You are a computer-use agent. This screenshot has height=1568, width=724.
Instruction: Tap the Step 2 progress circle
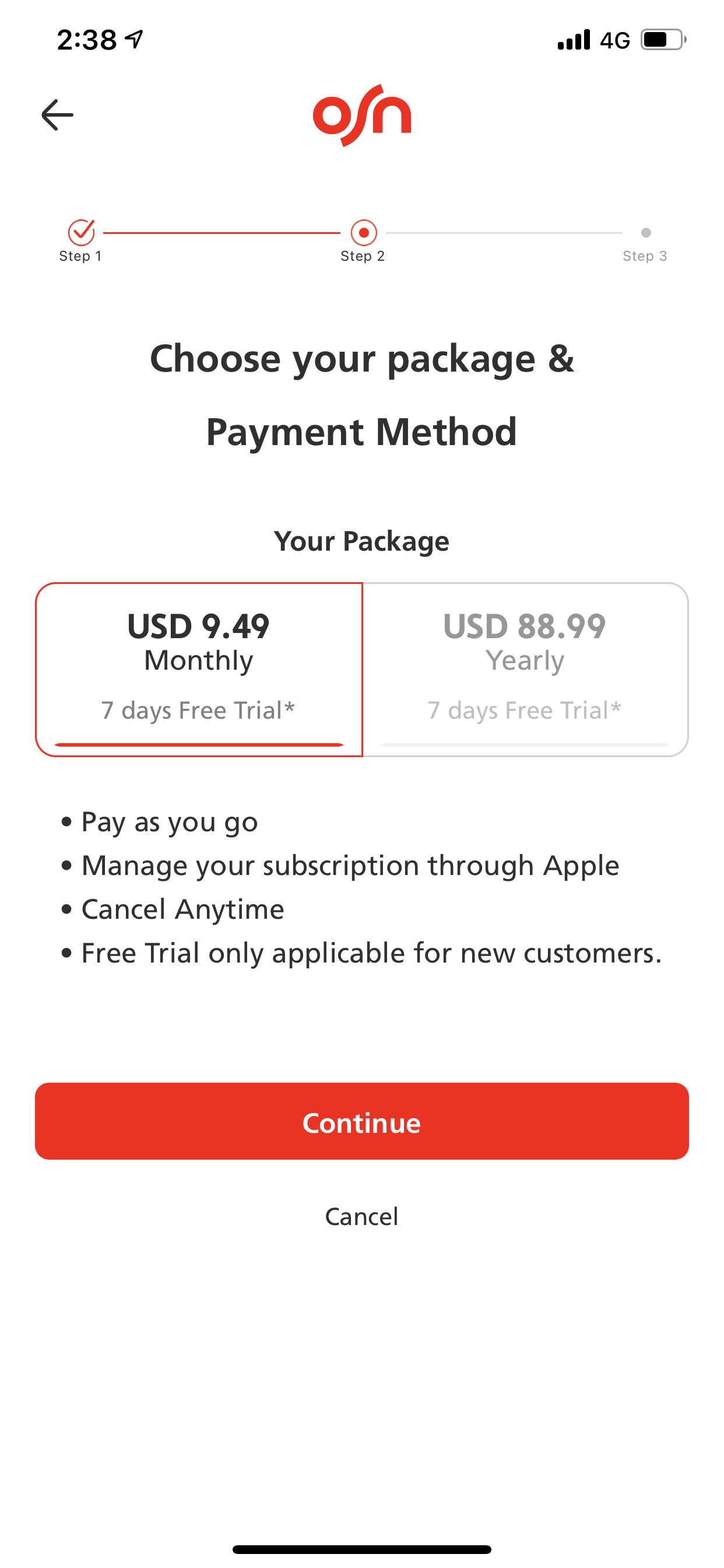363,233
